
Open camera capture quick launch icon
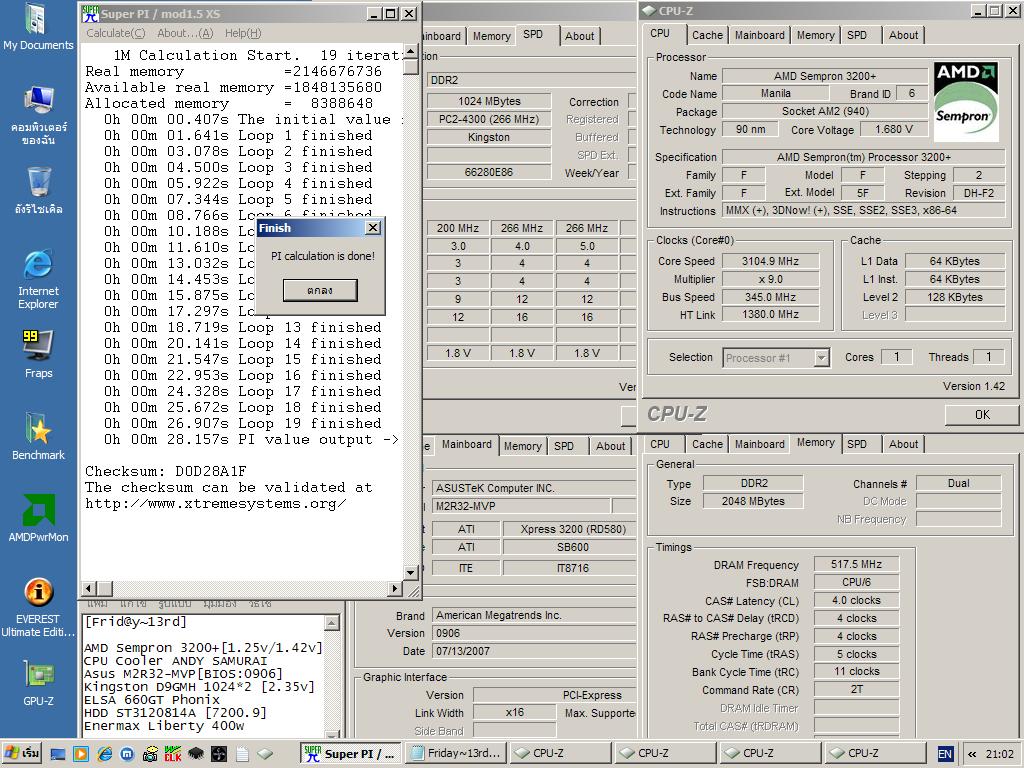tap(150, 754)
